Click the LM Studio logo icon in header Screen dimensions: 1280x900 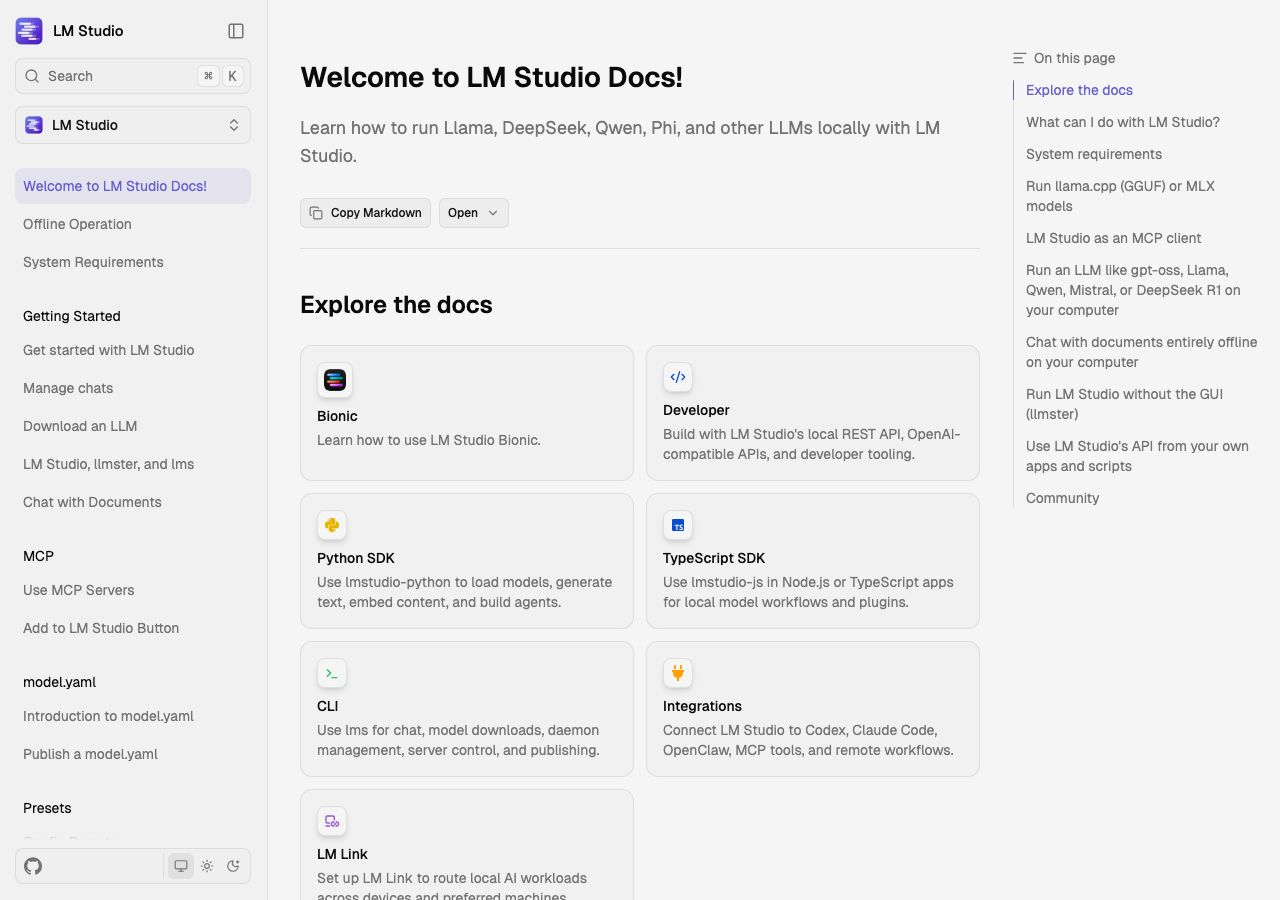point(29,31)
